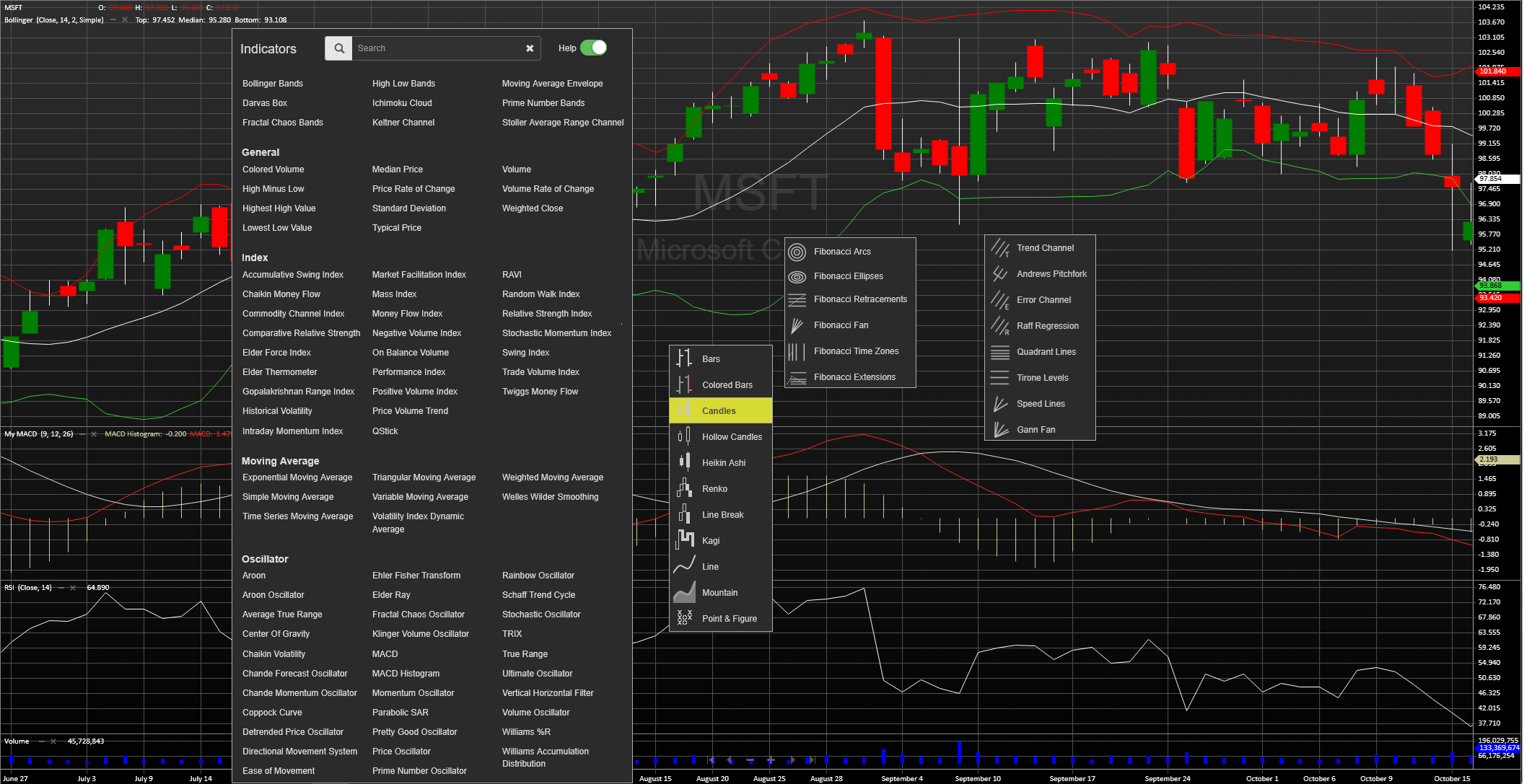This screenshot has height=784, width=1524.
Task: Select the Fibonacci Arcs drawing tool
Action: coord(850,252)
